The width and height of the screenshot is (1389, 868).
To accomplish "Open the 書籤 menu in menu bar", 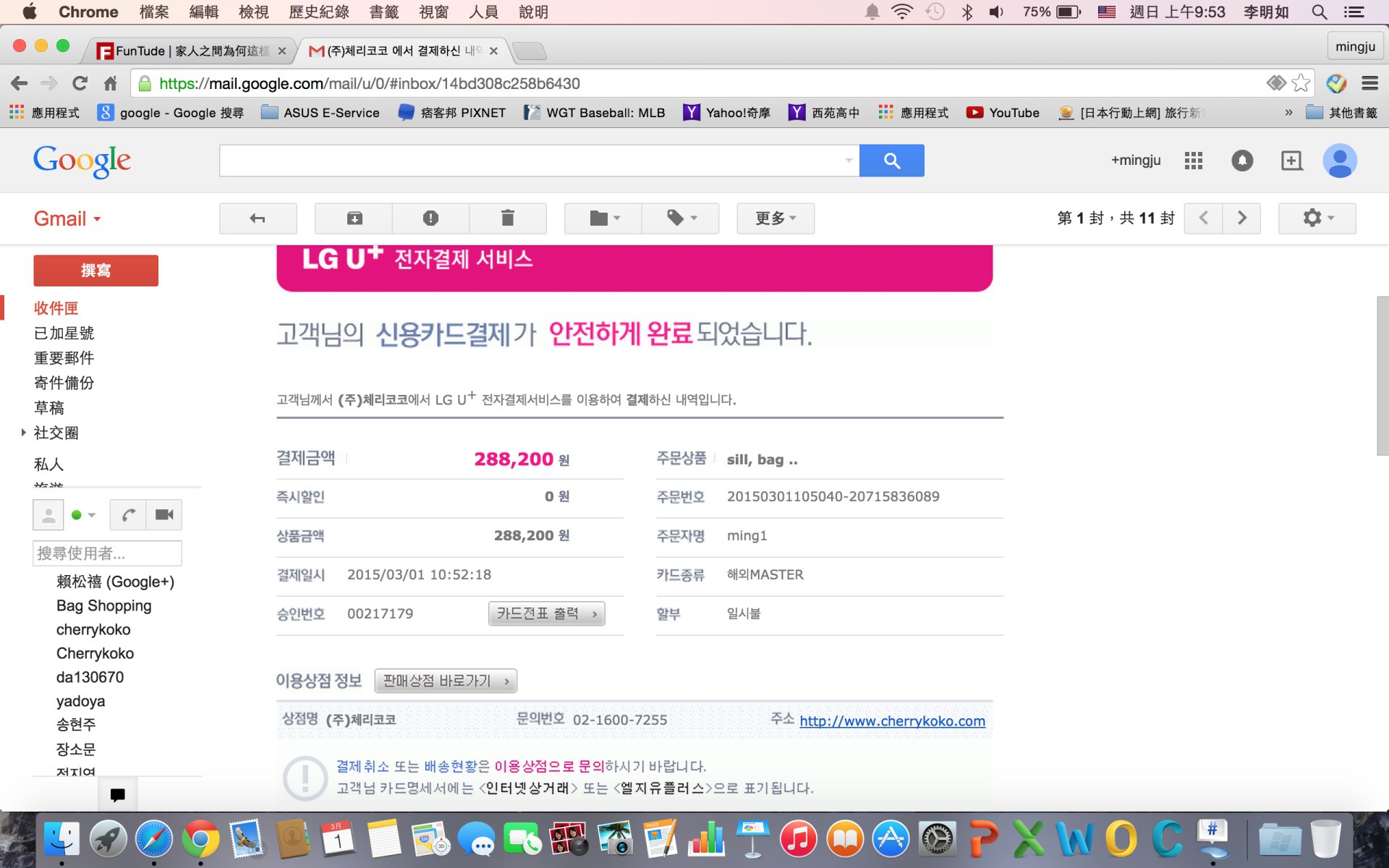I will pyautogui.click(x=383, y=12).
